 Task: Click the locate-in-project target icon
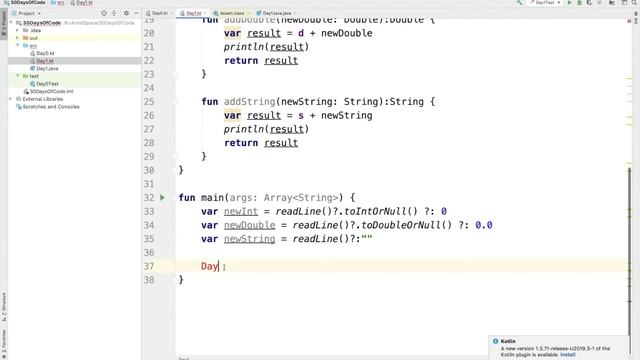[104, 13]
